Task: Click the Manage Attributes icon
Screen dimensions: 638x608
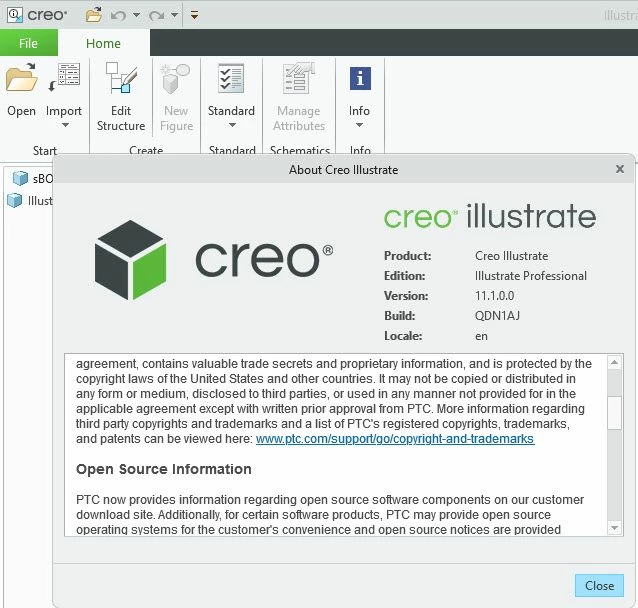Action: (299, 77)
